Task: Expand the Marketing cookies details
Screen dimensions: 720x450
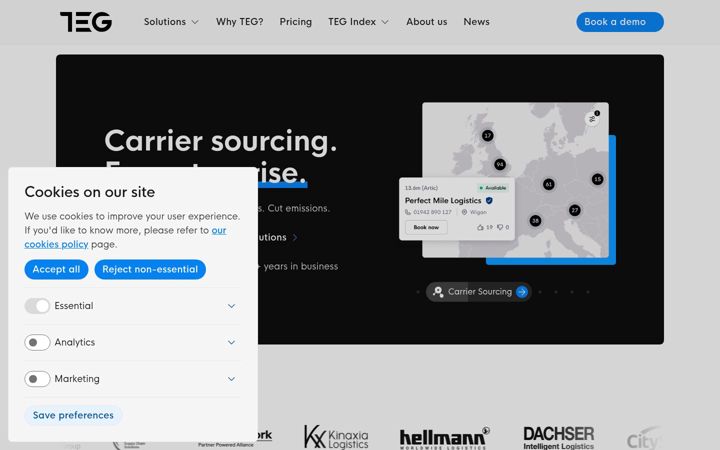Action: coord(231,379)
